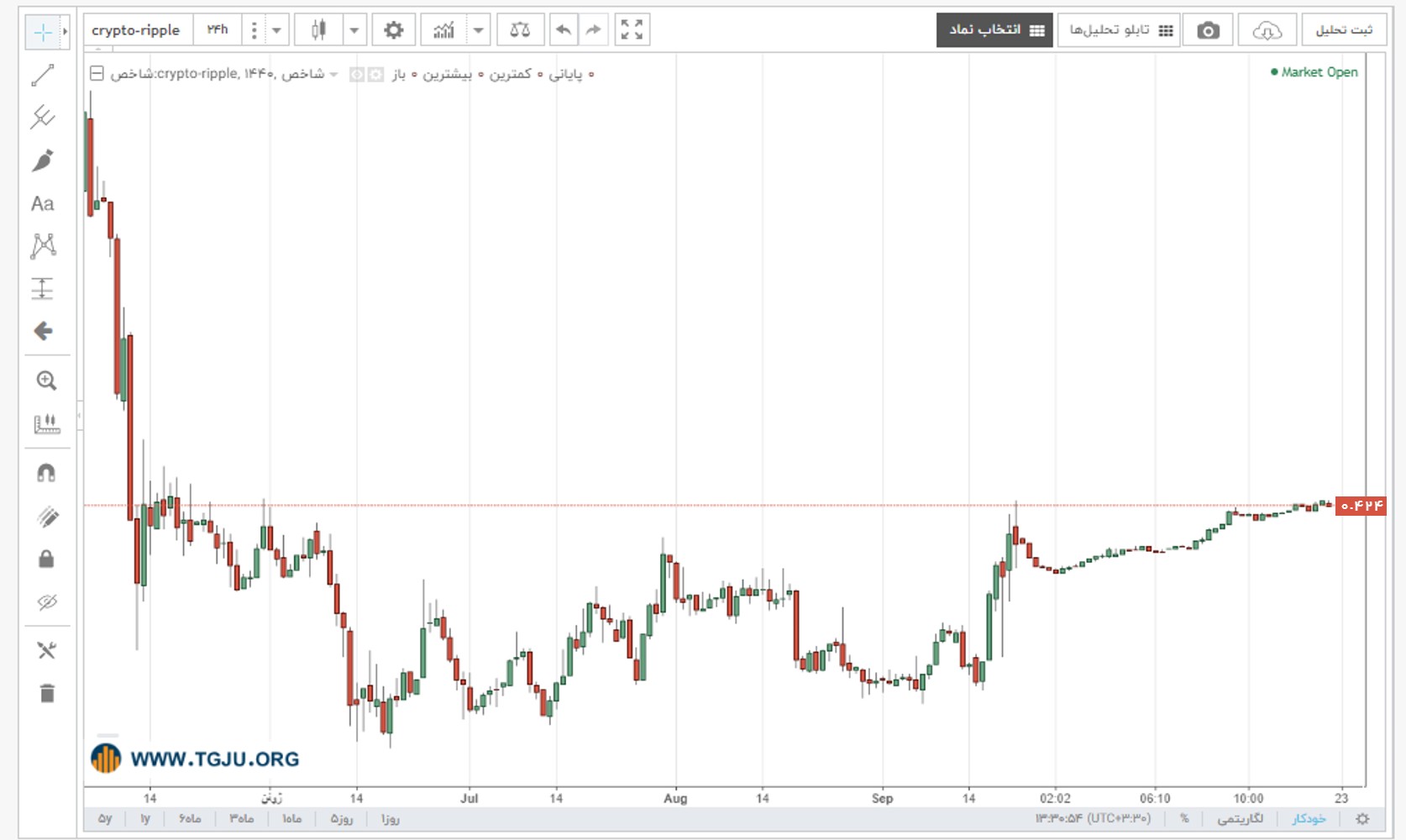
Task: Click the cloud save icon
Action: tap(1267, 30)
